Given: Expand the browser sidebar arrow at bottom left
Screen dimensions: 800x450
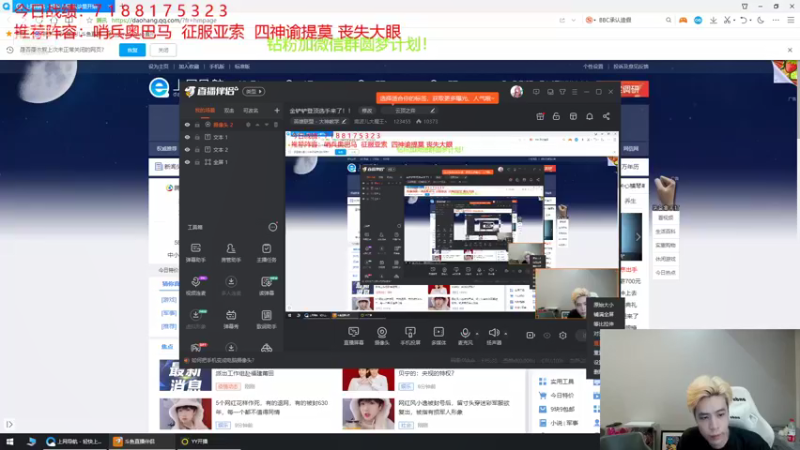Looking at the screenshot, I should click(x=9, y=424).
